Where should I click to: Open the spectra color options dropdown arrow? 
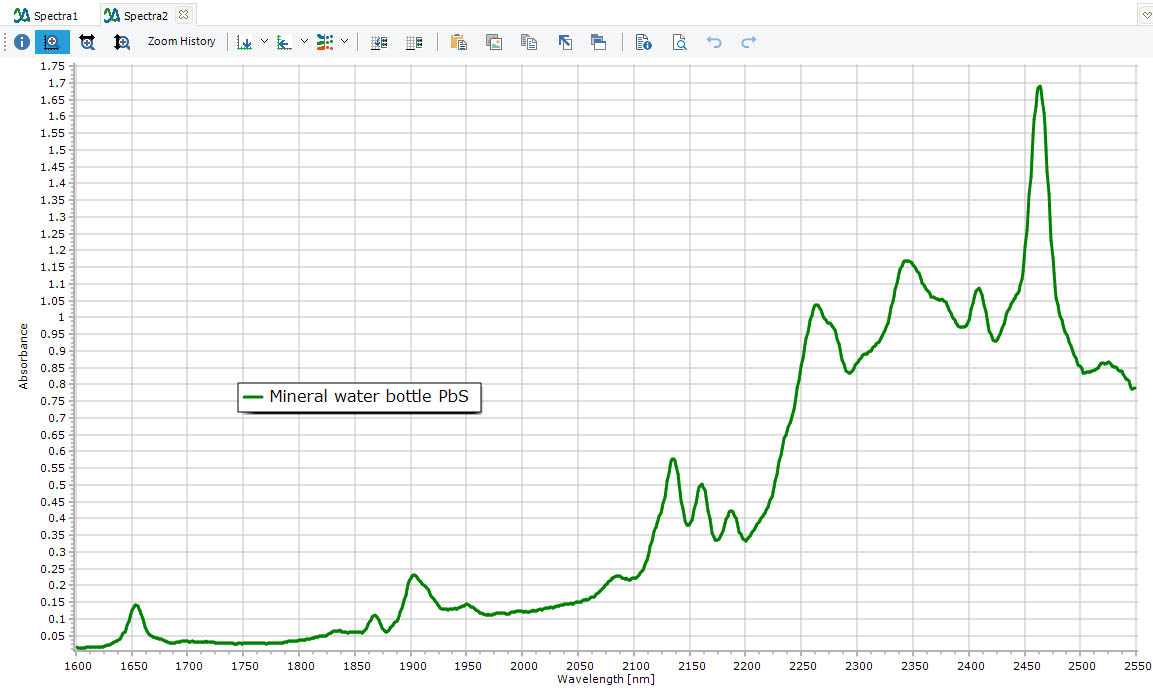tap(344, 41)
